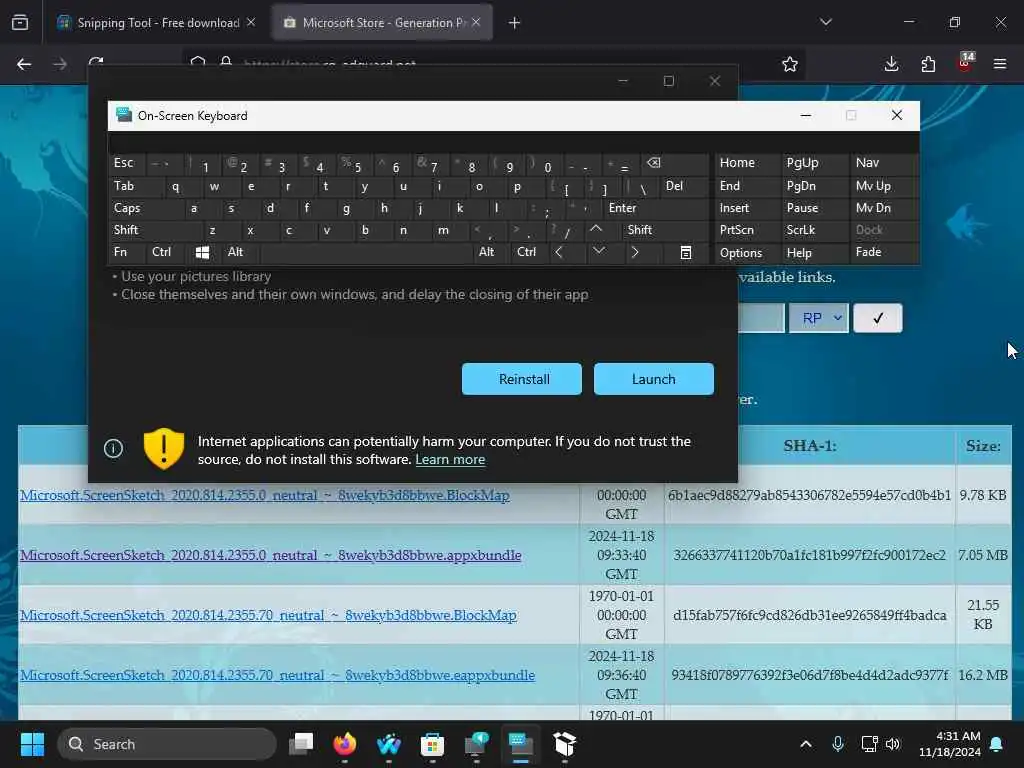Open the Learn more link

450,459
